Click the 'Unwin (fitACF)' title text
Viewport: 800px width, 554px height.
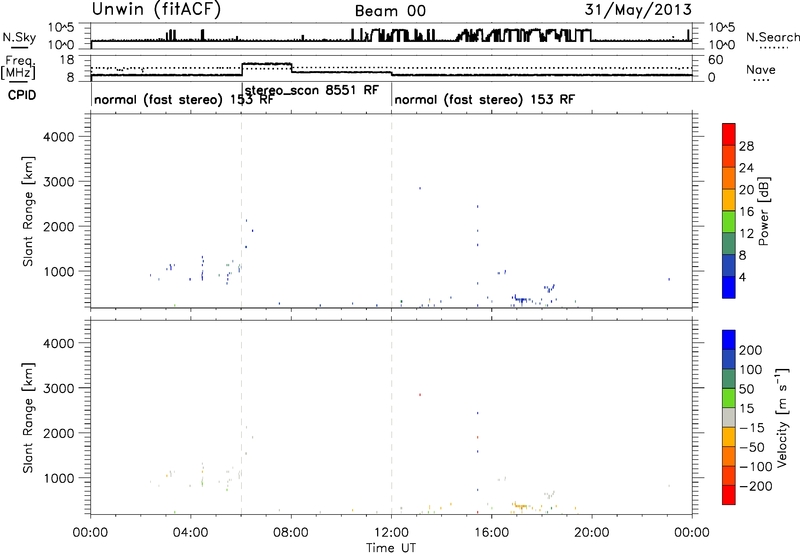point(156,9)
